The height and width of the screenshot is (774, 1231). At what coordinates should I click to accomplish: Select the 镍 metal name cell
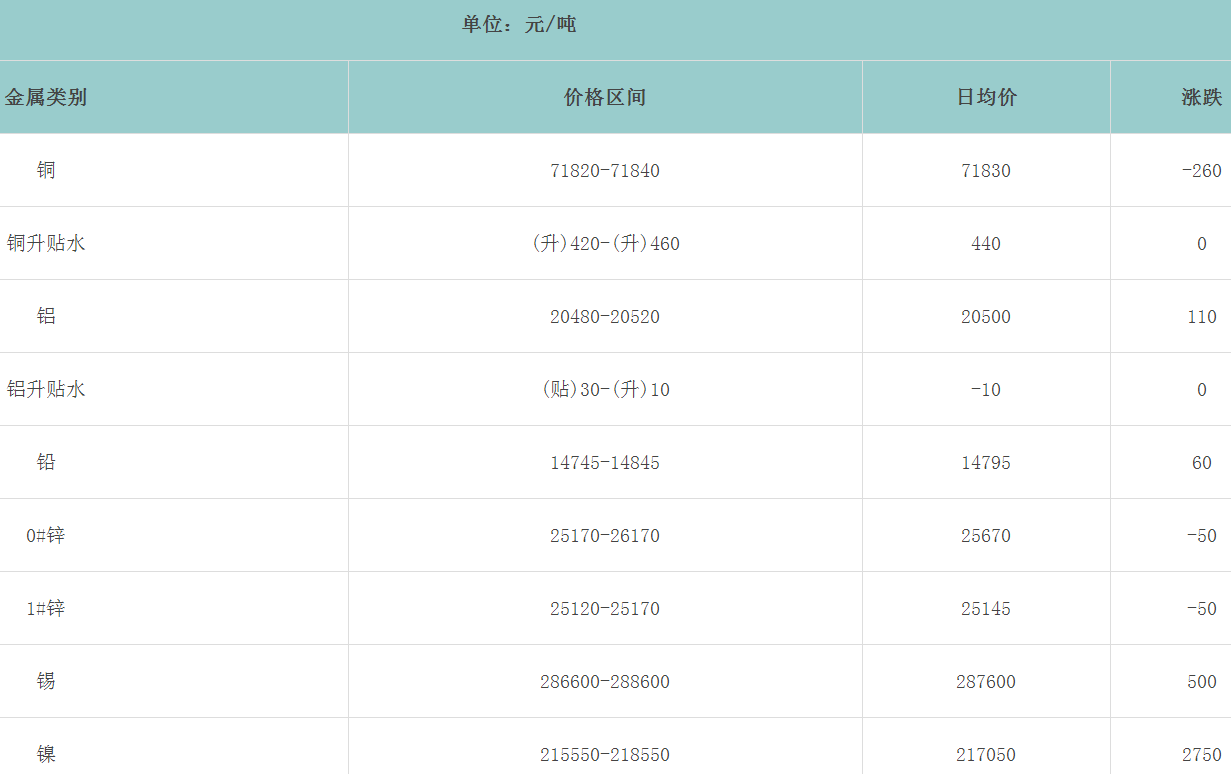pyautogui.click(x=46, y=754)
